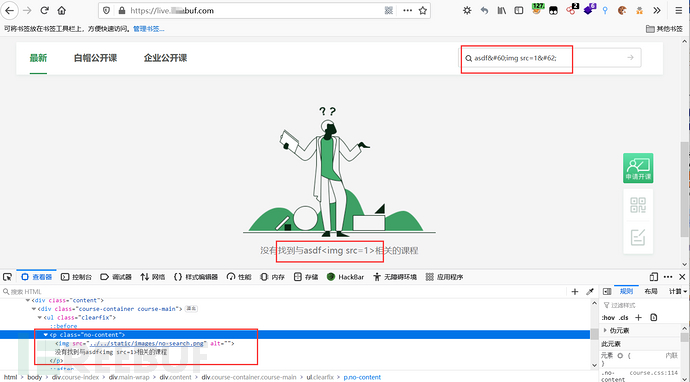The image size is (690, 382).
Task: Select the Application 应用程序 devtools tab
Action: click(x=444, y=277)
